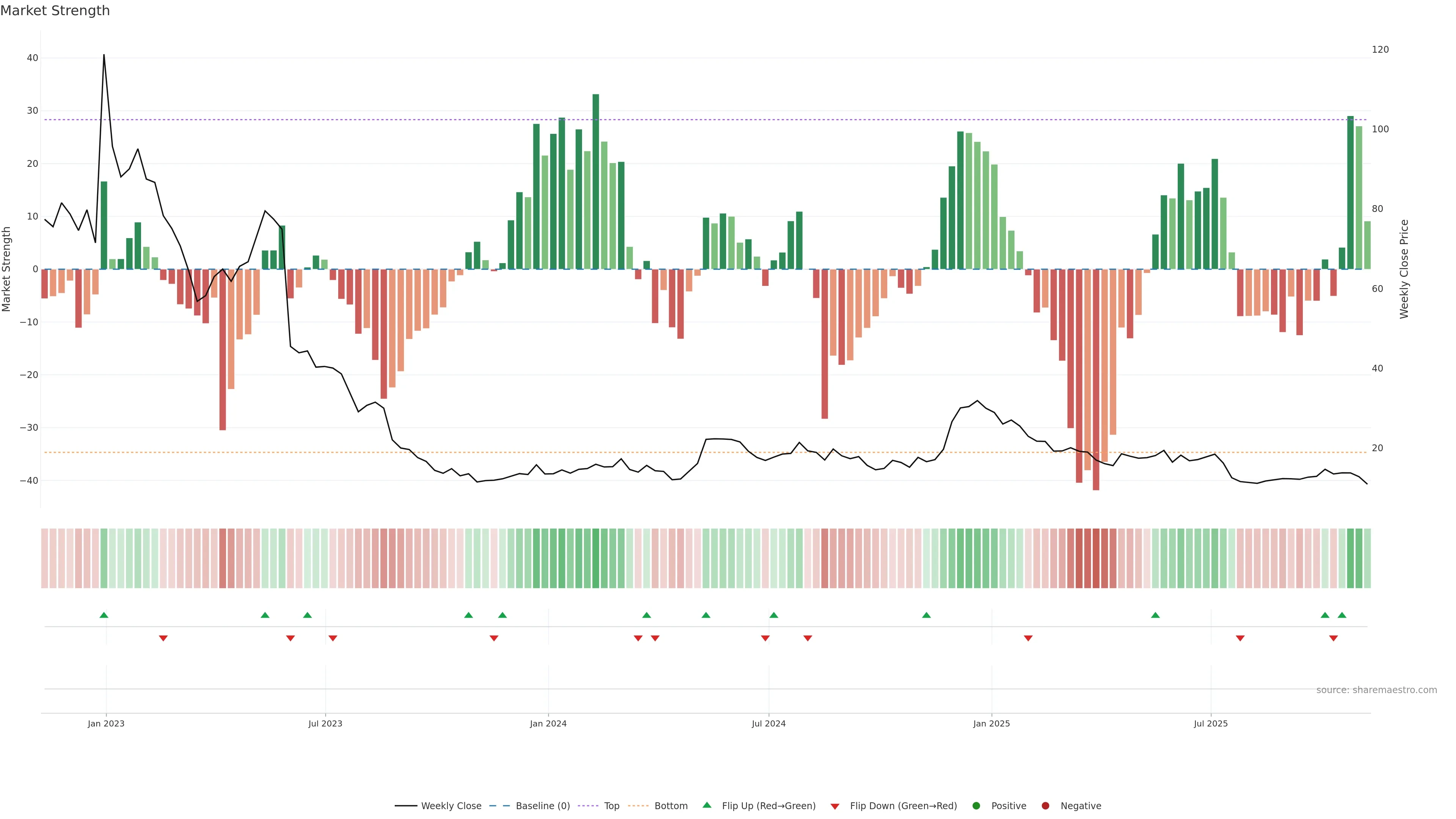Click the last red flip-down triangle marker
Screen dimensions: 1456x819
[1334, 638]
